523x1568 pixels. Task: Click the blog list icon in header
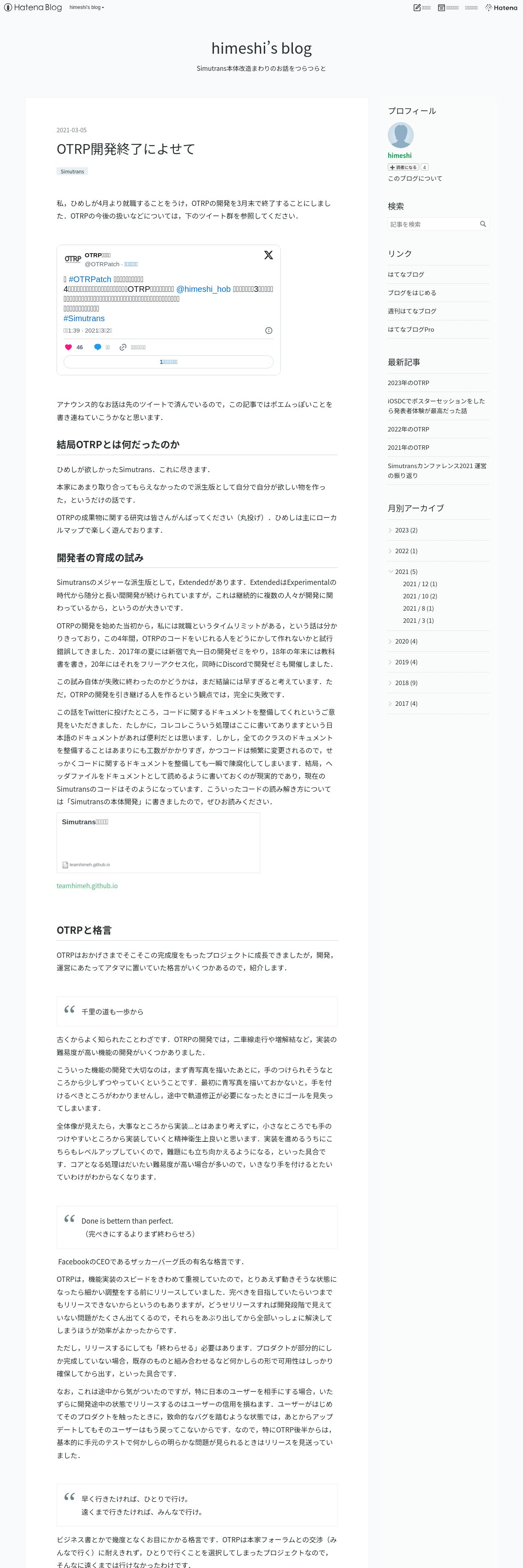coord(442,7)
